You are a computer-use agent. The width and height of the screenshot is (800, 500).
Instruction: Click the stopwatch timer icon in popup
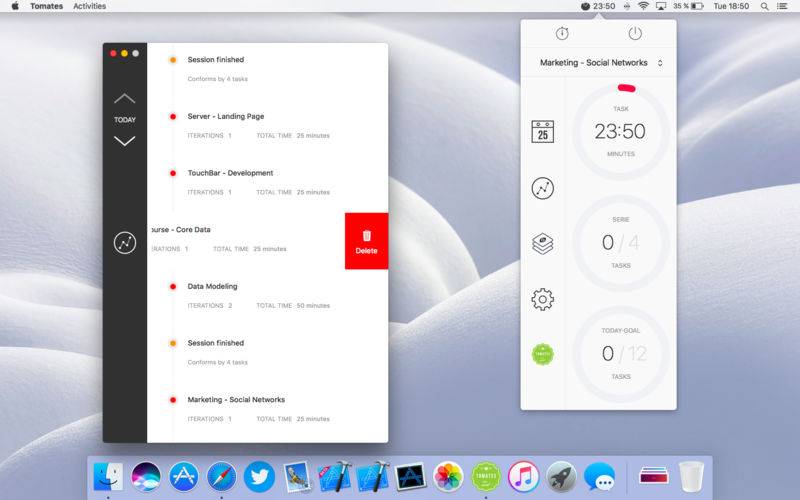[x=562, y=34]
